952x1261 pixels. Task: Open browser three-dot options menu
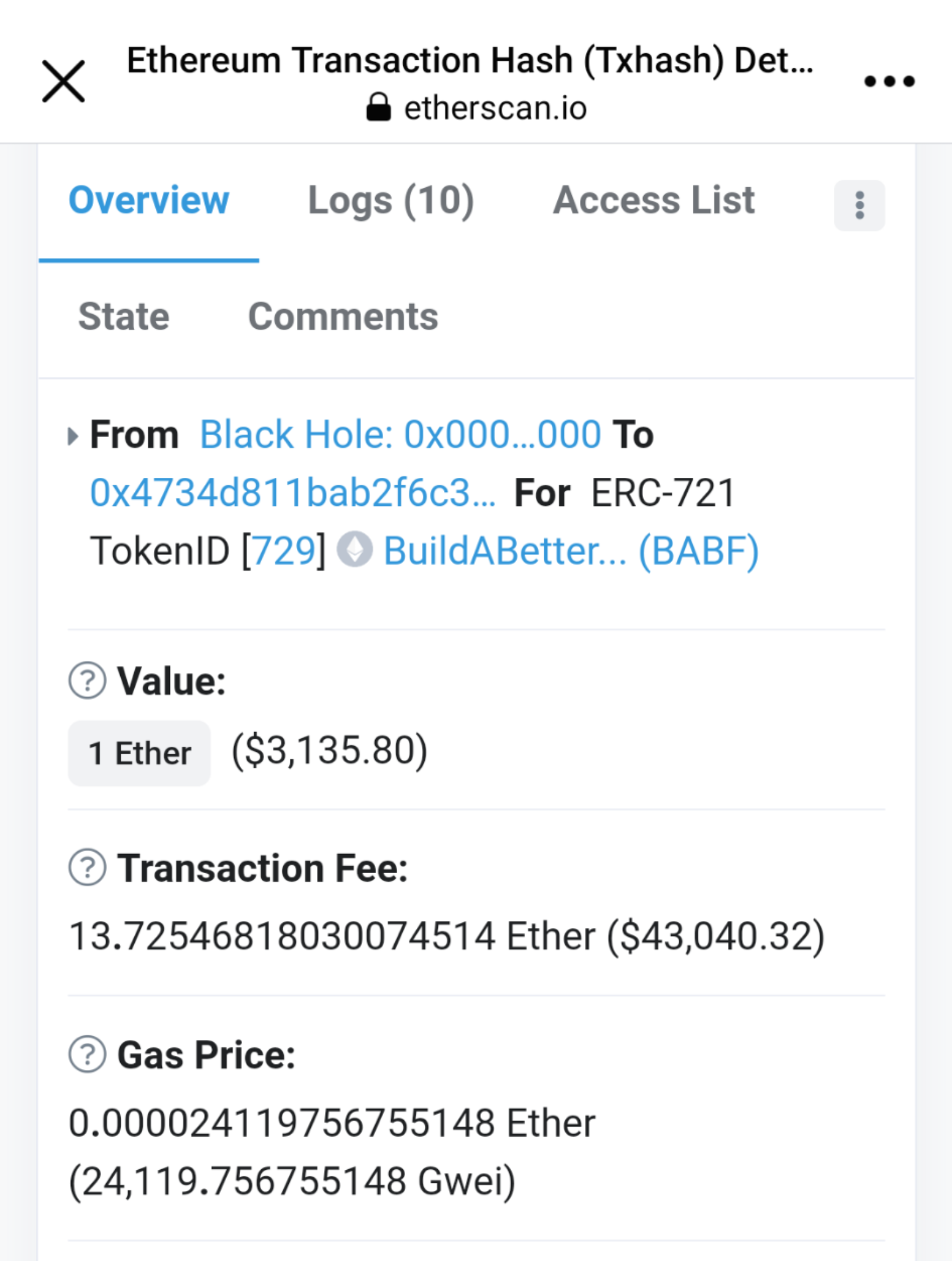click(x=889, y=81)
